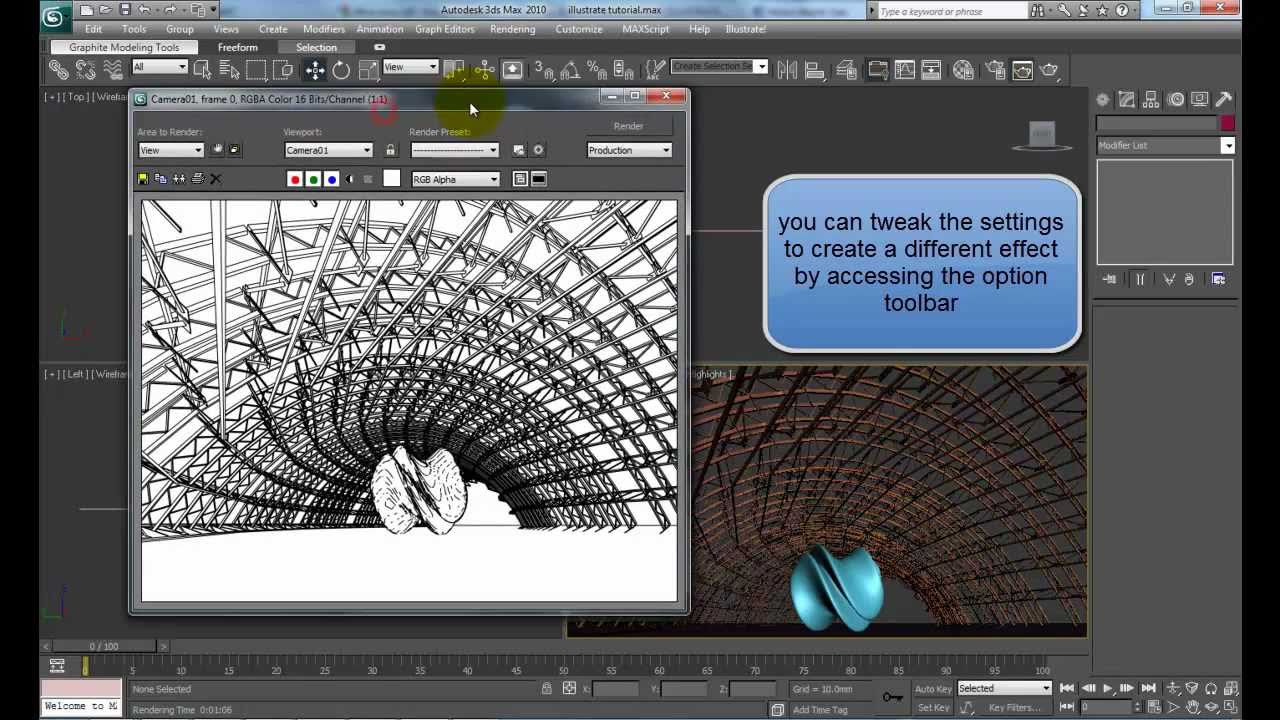Open the Utilities hammer panel
This screenshot has height=720, width=1280.
[1224, 99]
